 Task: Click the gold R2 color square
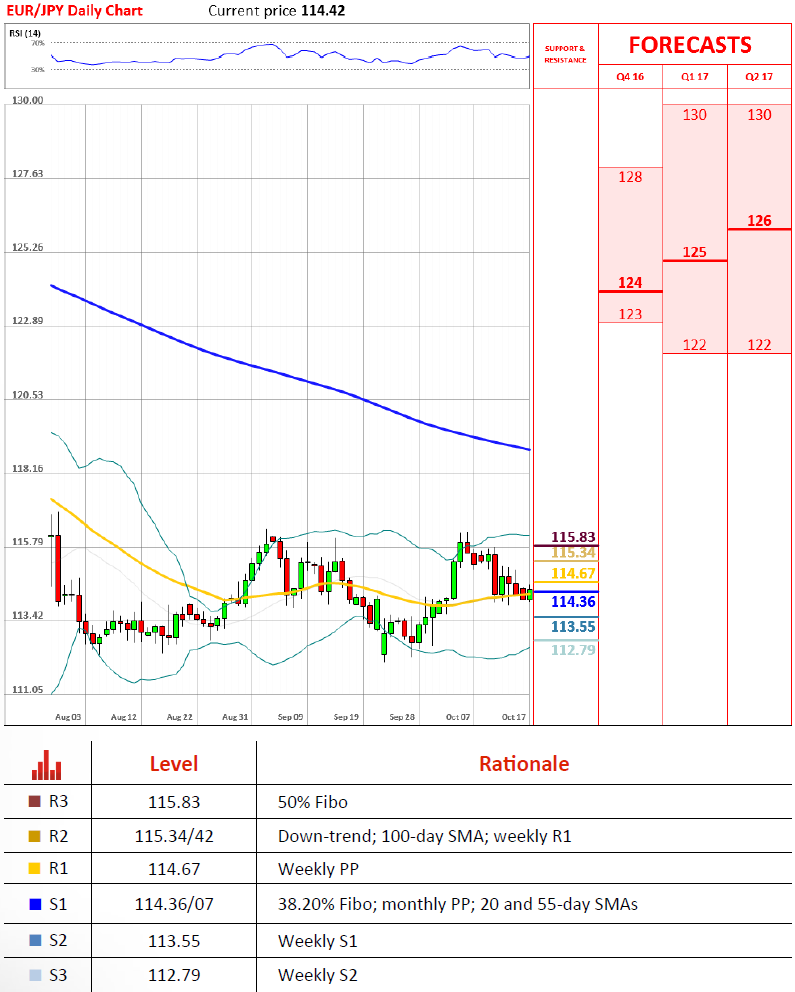36,835
